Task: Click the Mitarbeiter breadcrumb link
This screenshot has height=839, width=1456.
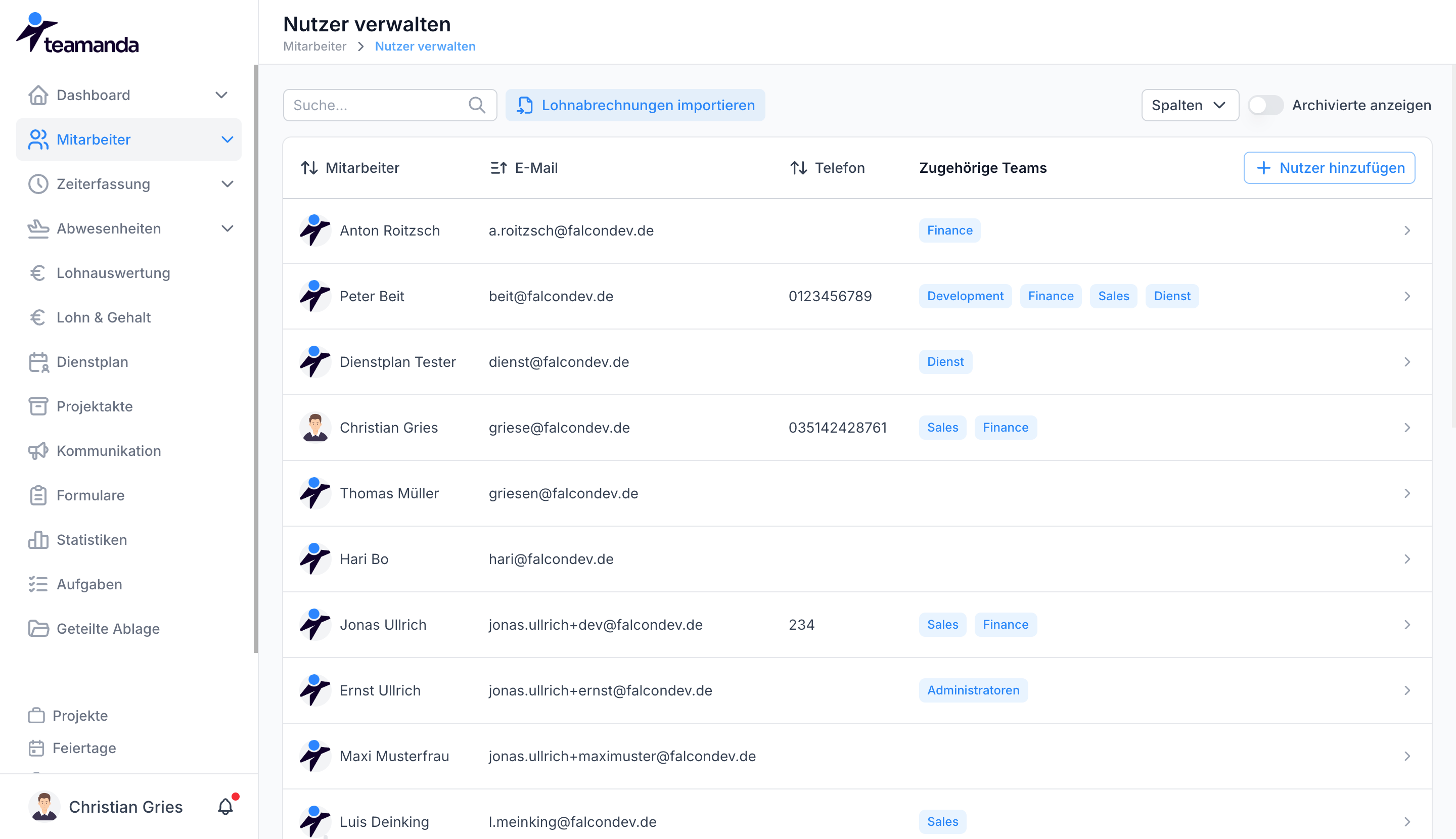Action: click(315, 46)
